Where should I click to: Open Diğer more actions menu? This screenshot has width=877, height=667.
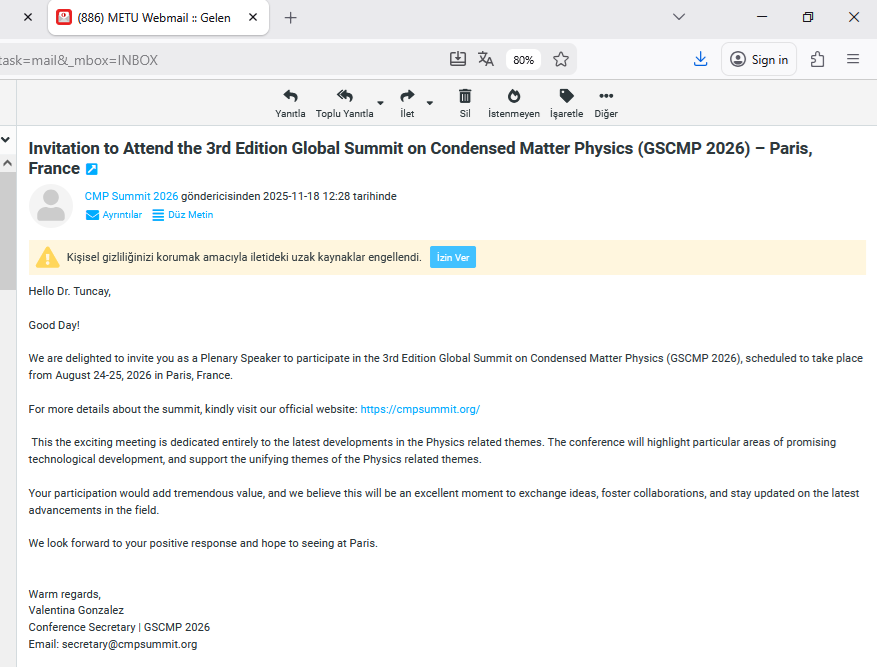tap(606, 96)
